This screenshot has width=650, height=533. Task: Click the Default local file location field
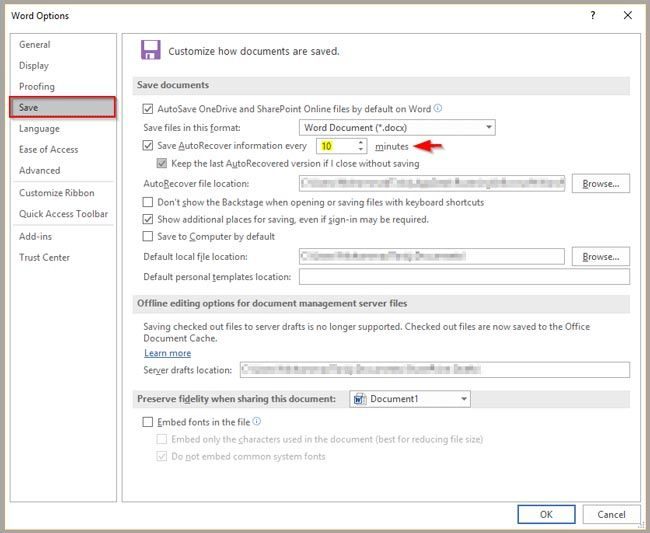(432, 257)
